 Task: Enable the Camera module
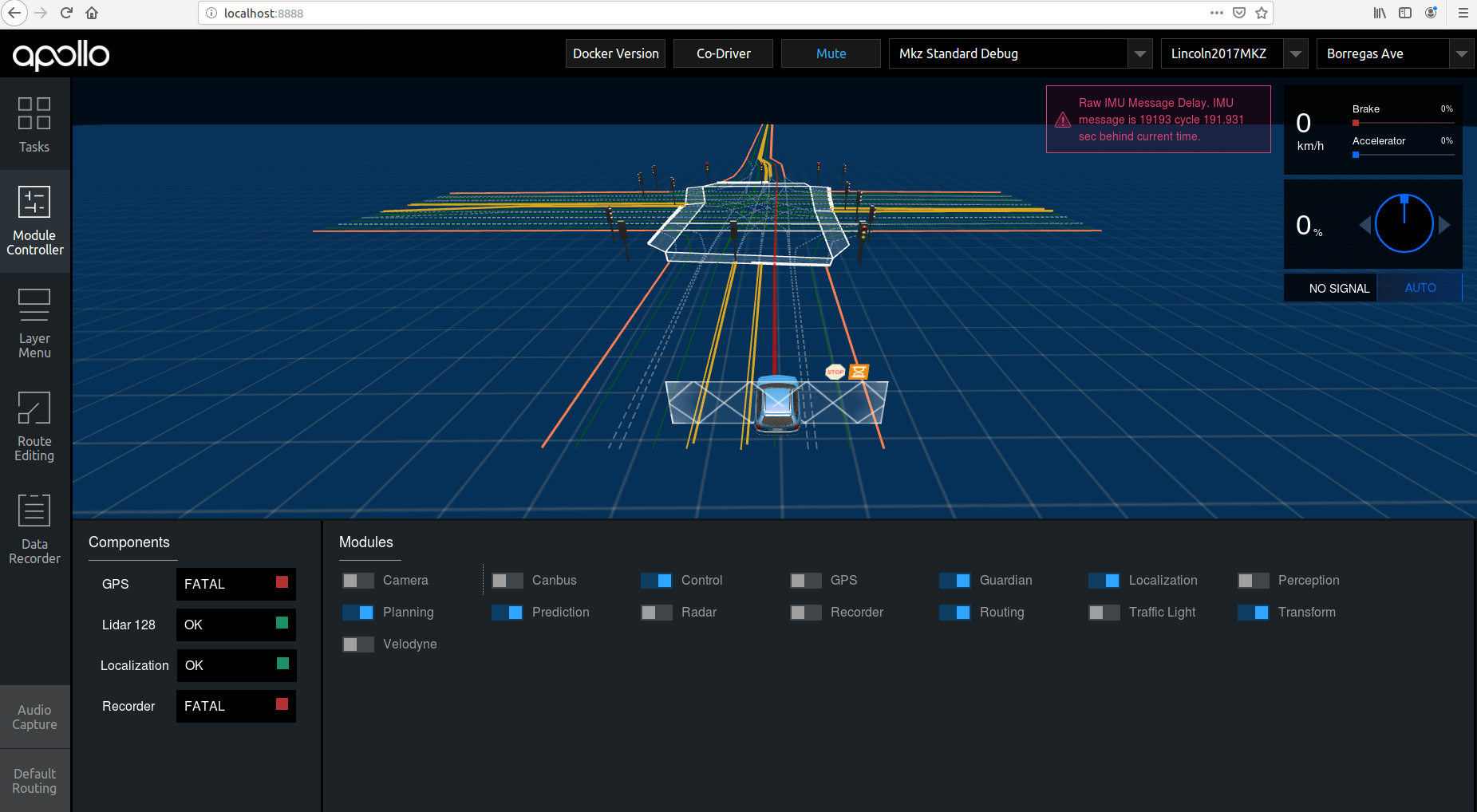click(357, 580)
